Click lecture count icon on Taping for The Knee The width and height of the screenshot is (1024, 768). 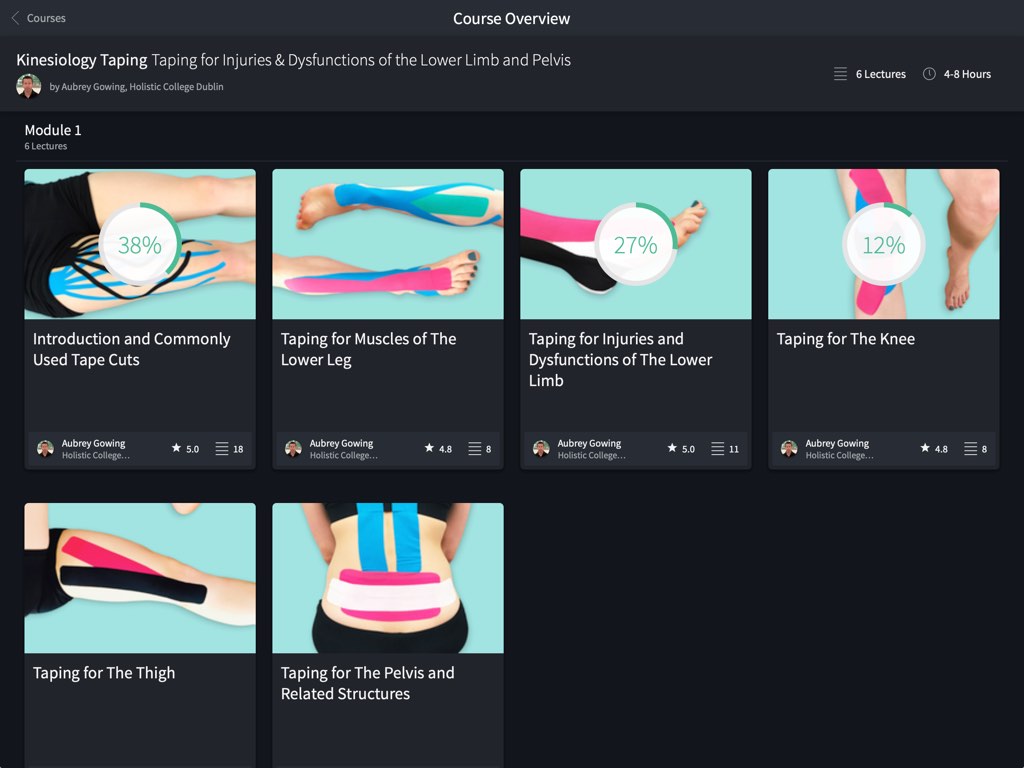click(x=970, y=449)
